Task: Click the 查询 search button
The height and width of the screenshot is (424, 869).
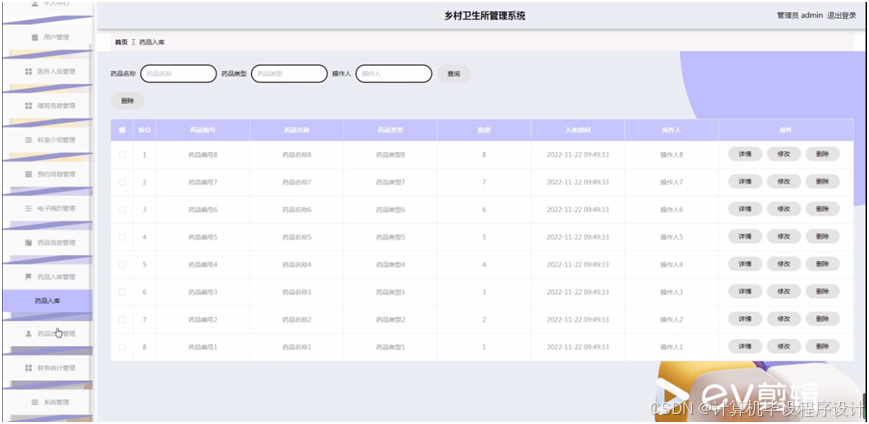Action: coord(453,74)
